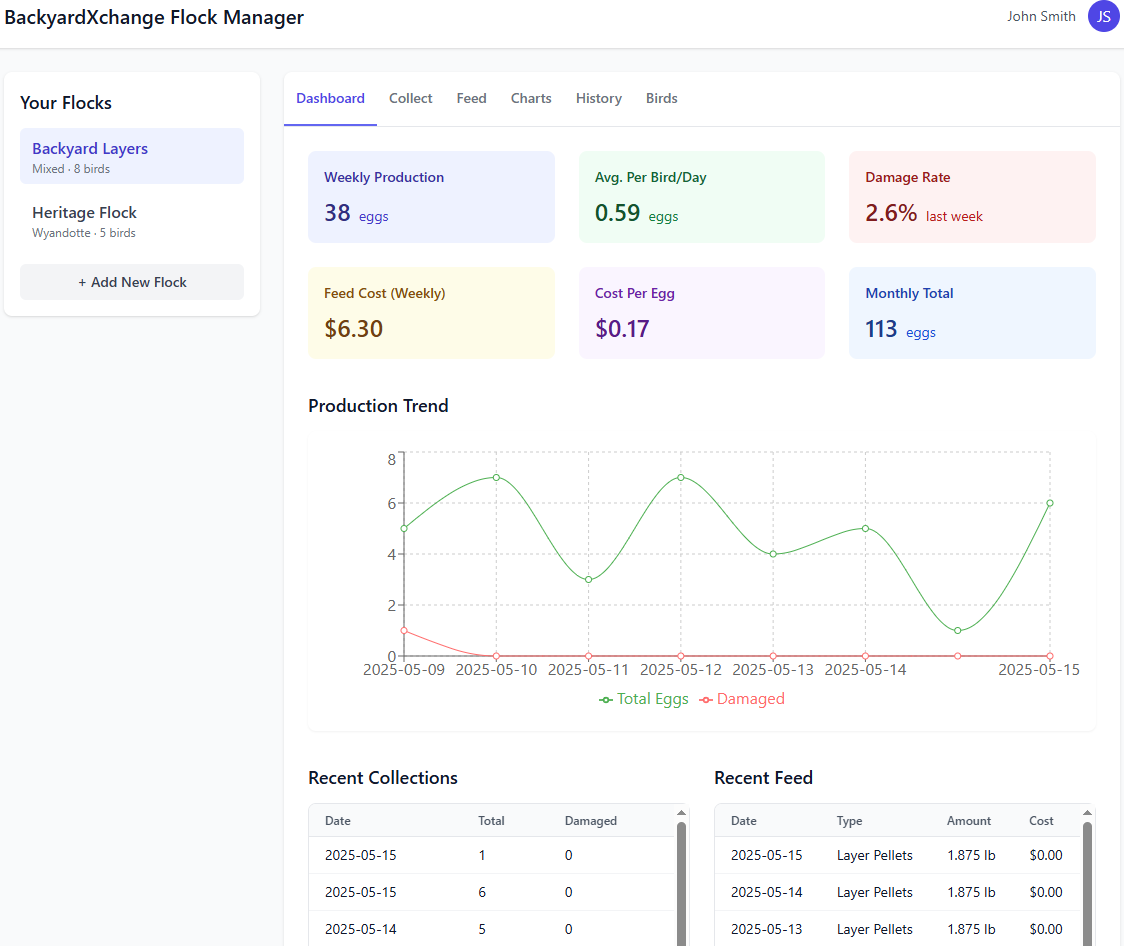The height and width of the screenshot is (946, 1124).
Task: Open the Feed tab
Action: pyautogui.click(x=472, y=99)
